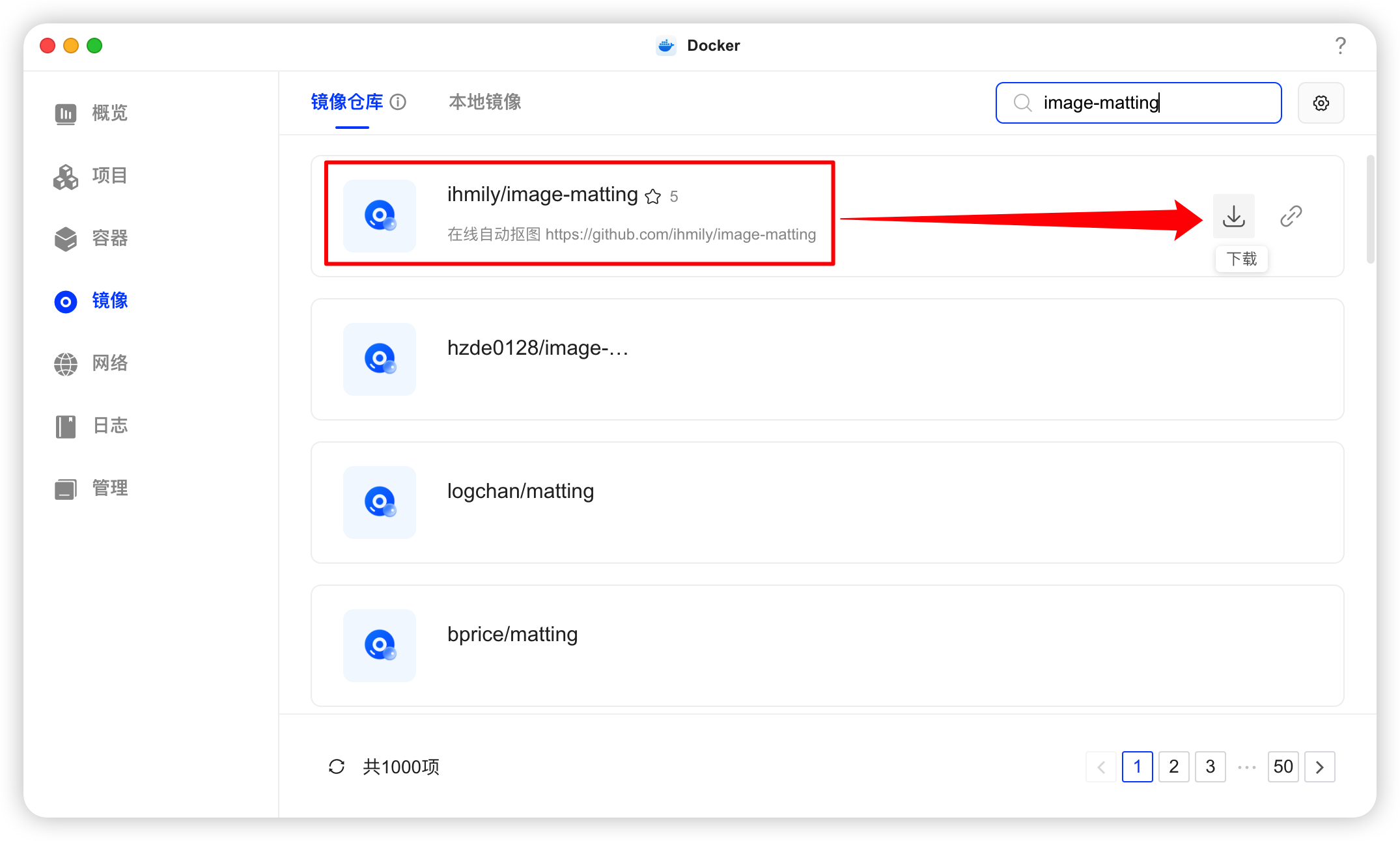The width and height of the screenshot is (1400, 841).
Task: Click the refresh icon near 共1000项
Action: point(337,767)
